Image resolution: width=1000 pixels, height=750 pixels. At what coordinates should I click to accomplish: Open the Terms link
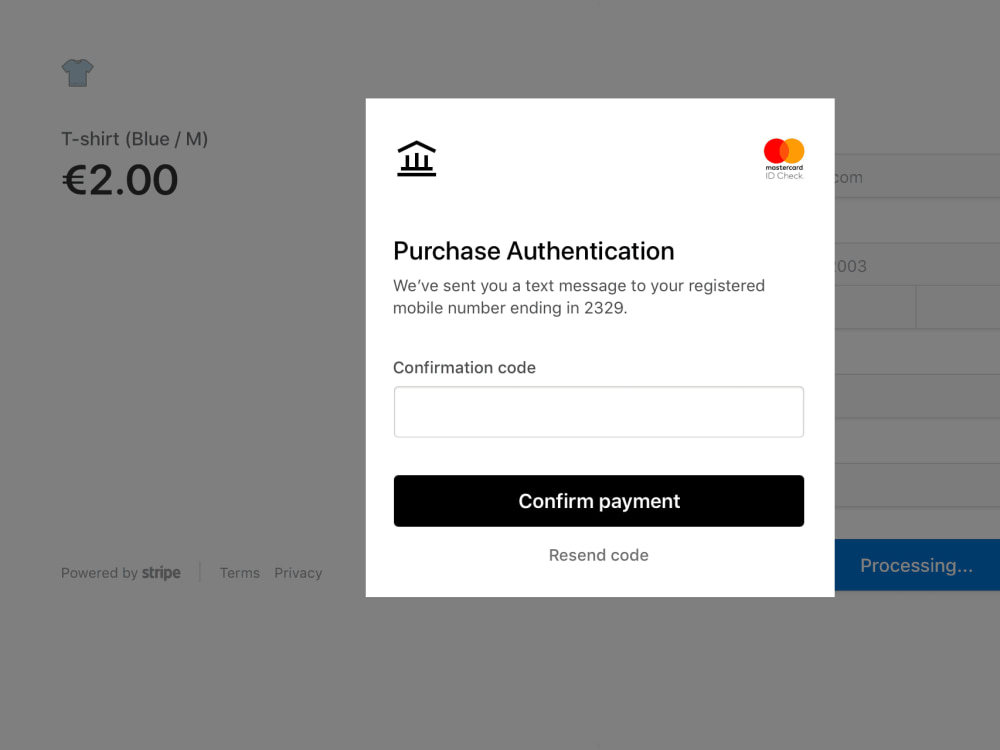pyautogui.click(x=240, y=573)
